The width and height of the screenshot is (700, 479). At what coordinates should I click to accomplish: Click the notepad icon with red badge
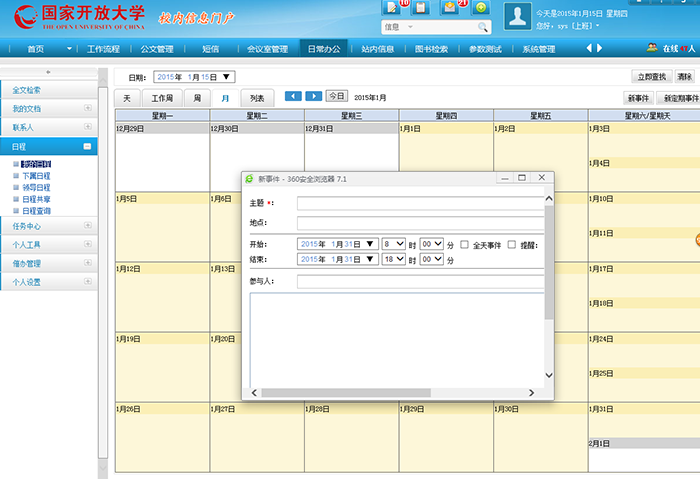click(393, 7)
